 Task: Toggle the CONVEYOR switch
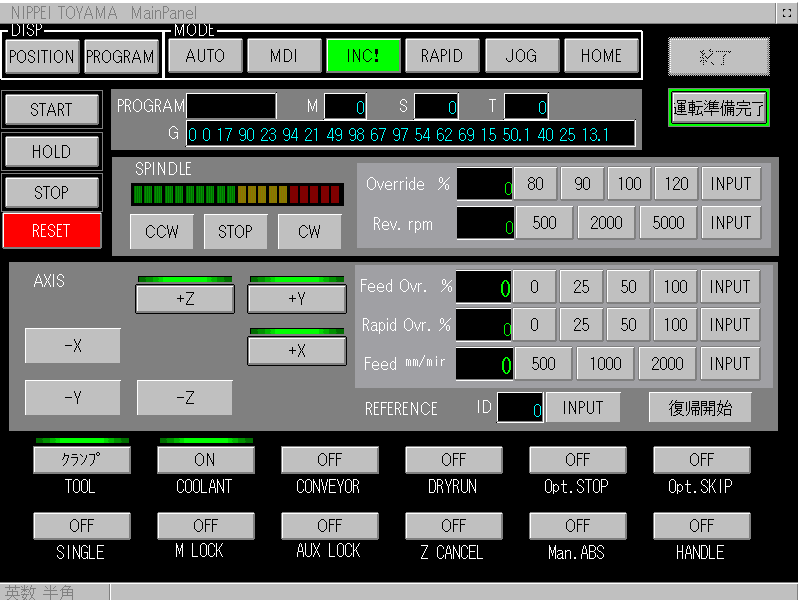point(329,460)
